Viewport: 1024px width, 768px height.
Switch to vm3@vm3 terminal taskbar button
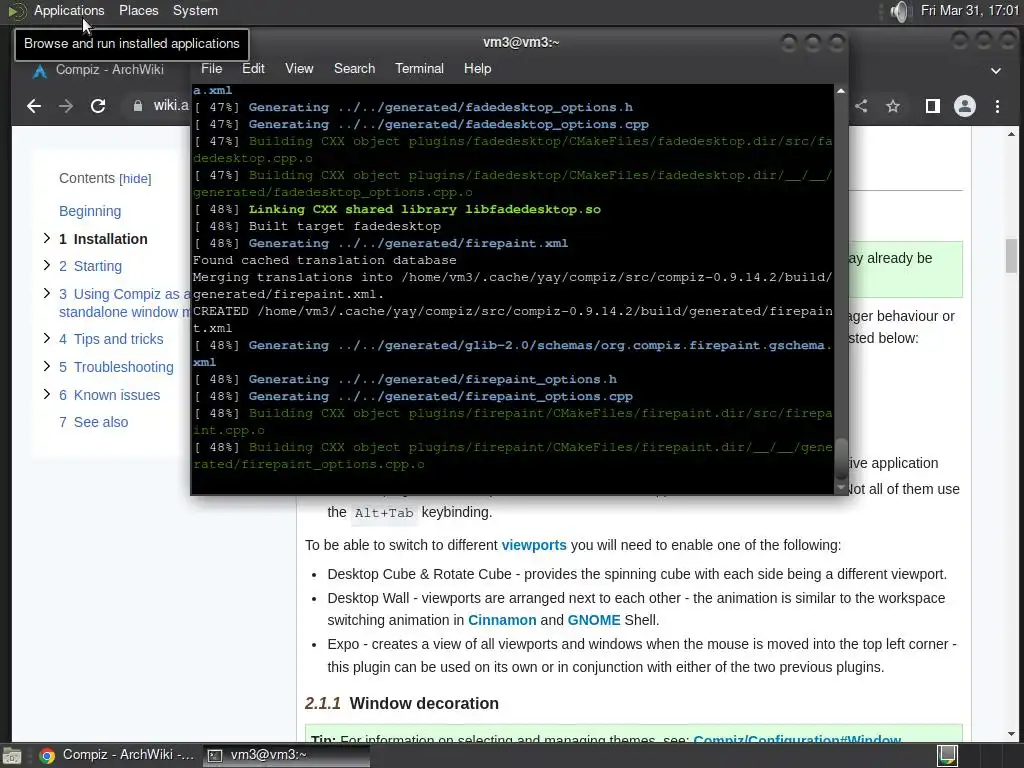[287, 755]
